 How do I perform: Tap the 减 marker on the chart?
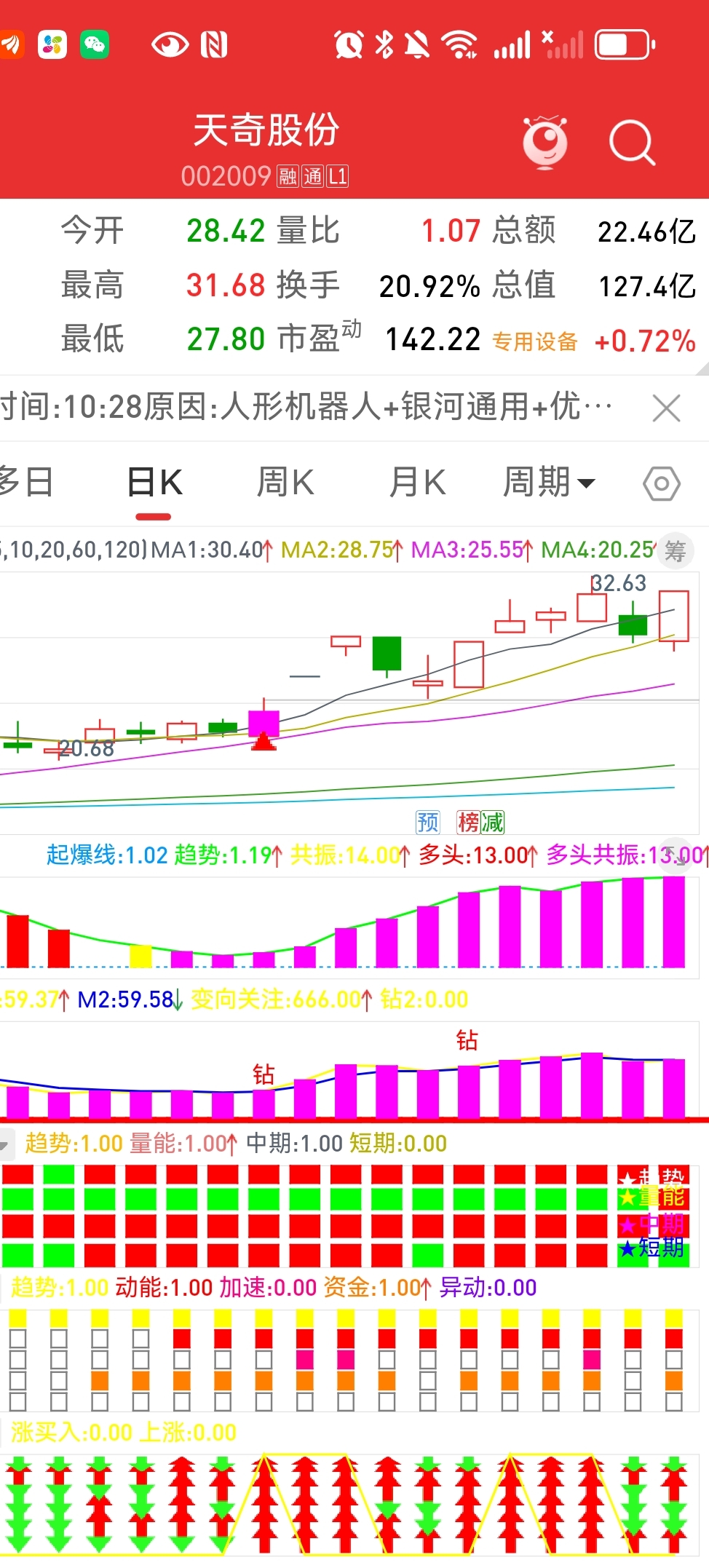pos(492,822)
